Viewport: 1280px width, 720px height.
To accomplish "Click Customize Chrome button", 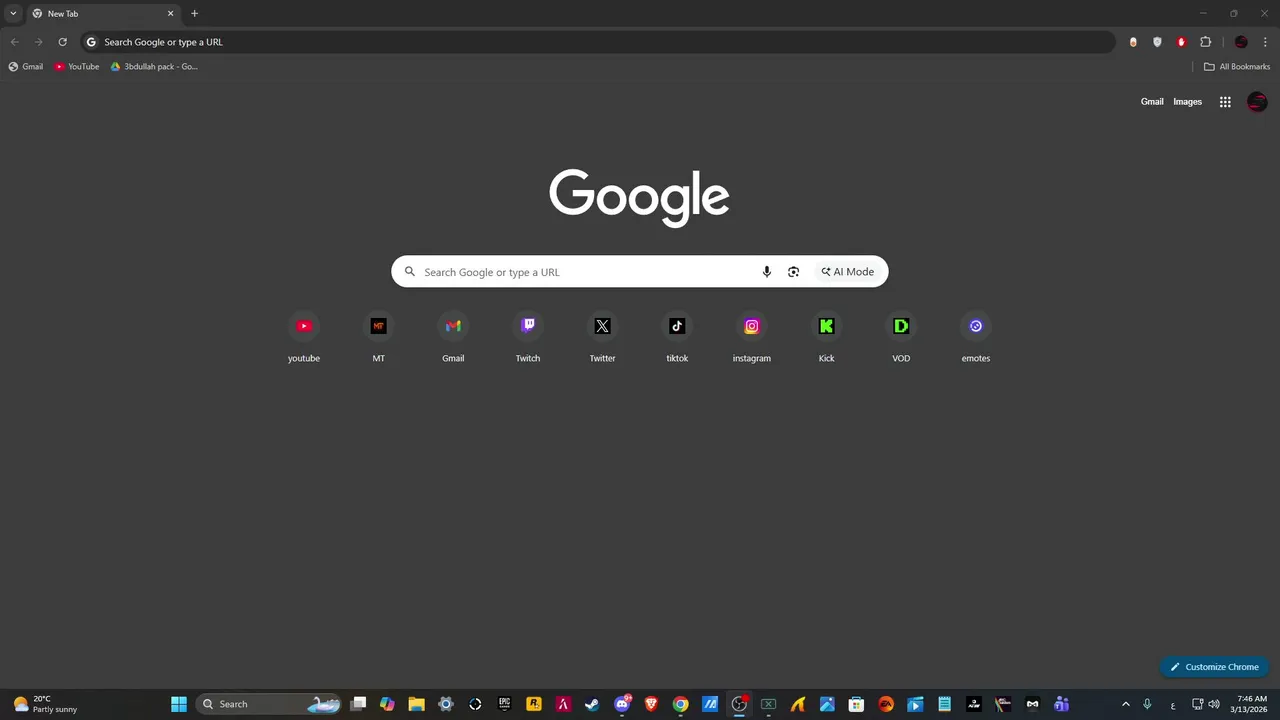I will click(1215, 667).
